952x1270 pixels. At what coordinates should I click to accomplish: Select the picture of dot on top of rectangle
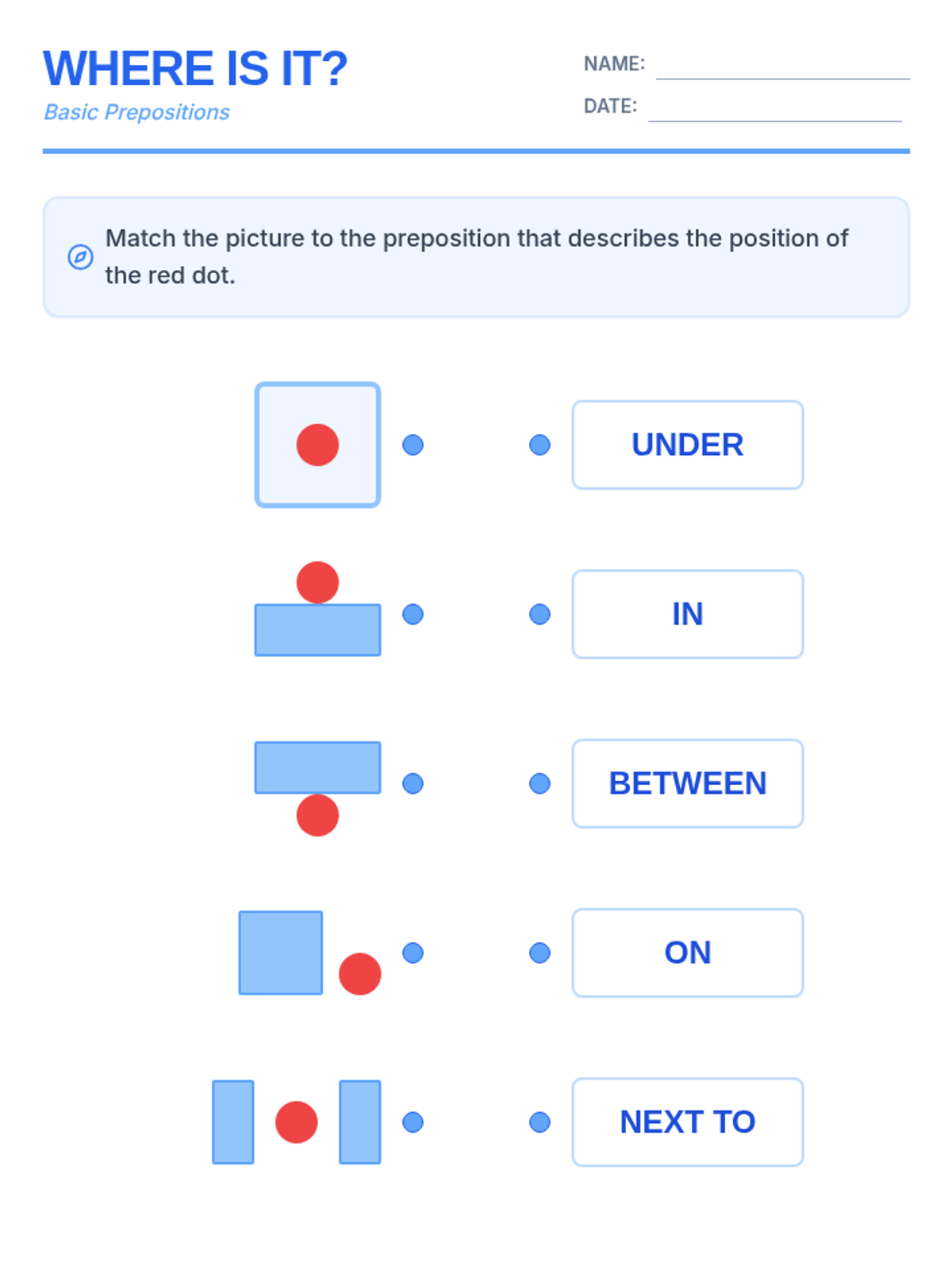click(x=317, y=609)
